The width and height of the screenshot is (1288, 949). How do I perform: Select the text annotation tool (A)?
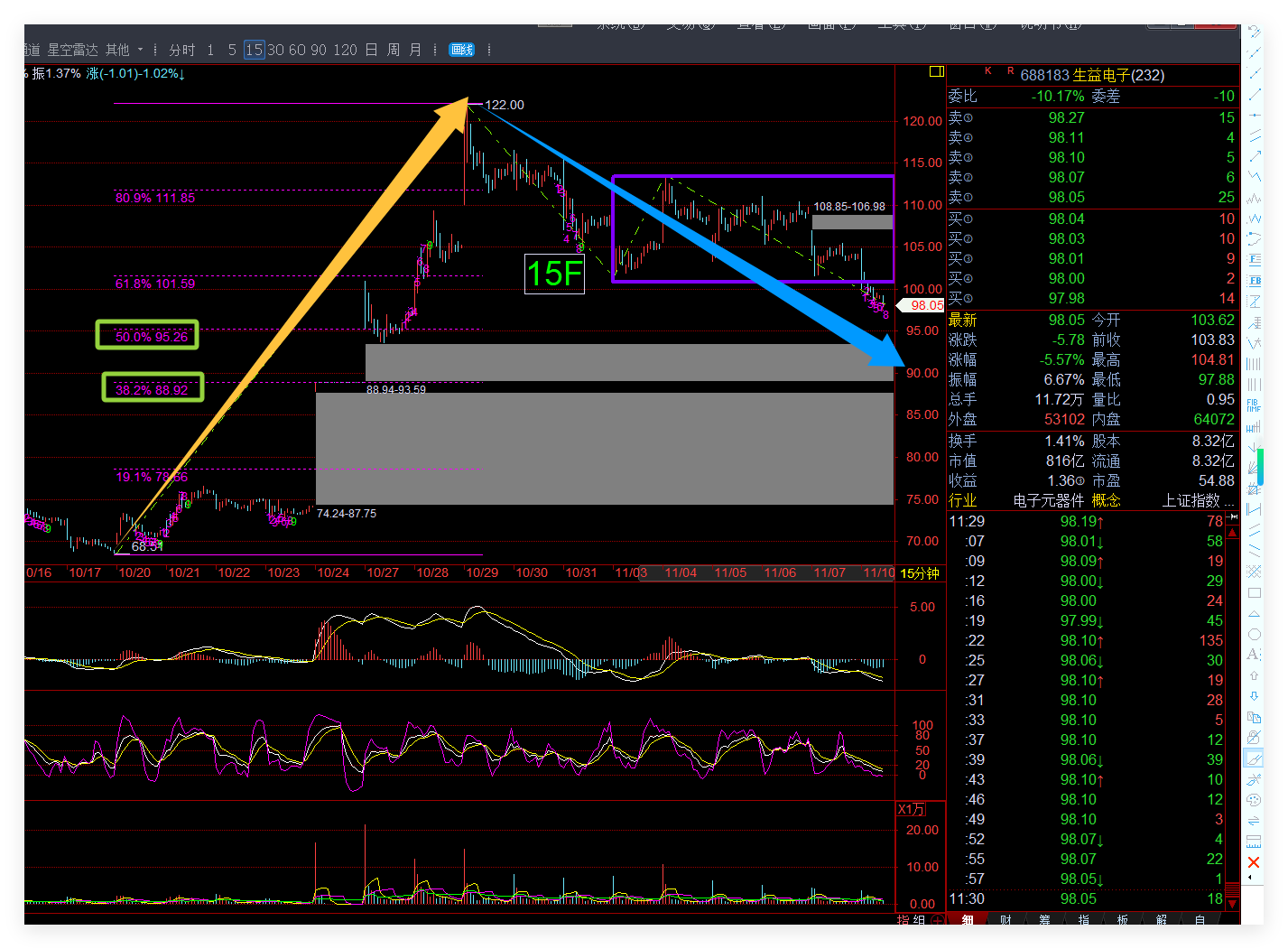[x=1254, y=655]
